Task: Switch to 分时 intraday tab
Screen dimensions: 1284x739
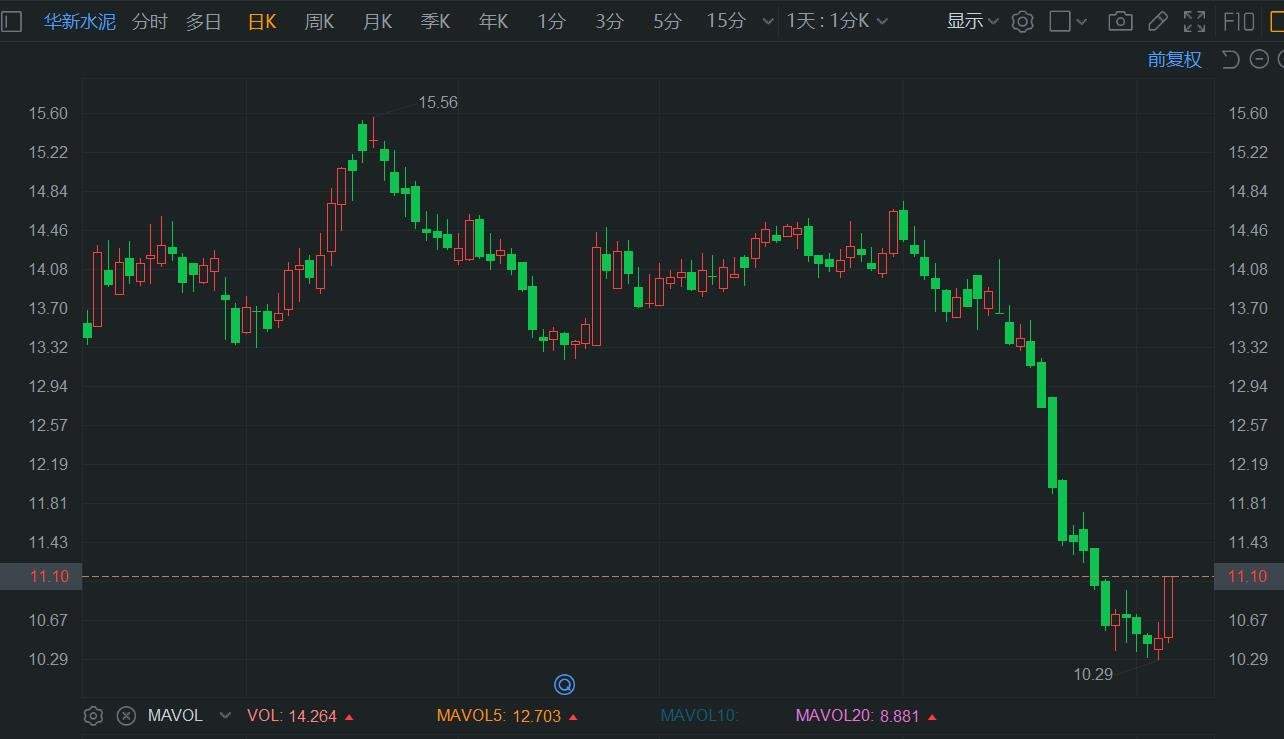Action: pos(150,21)
